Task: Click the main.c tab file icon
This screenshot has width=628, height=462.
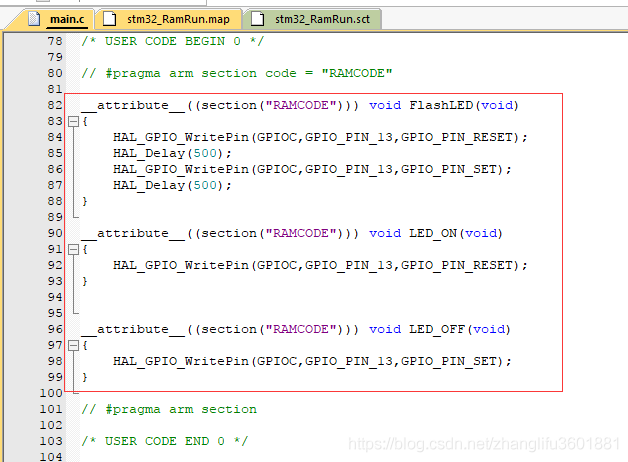Action: (x=34, y=19)
